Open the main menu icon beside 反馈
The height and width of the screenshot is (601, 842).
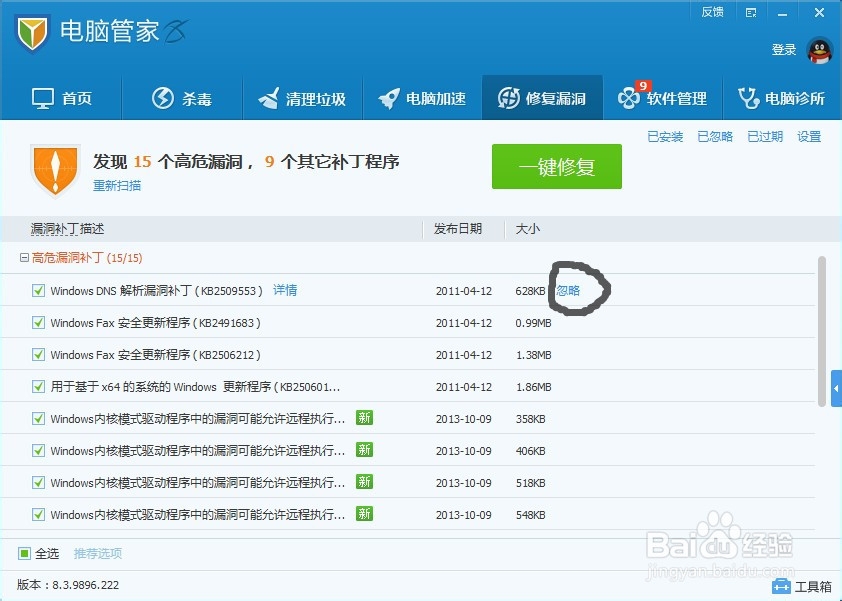pos(751,13)
